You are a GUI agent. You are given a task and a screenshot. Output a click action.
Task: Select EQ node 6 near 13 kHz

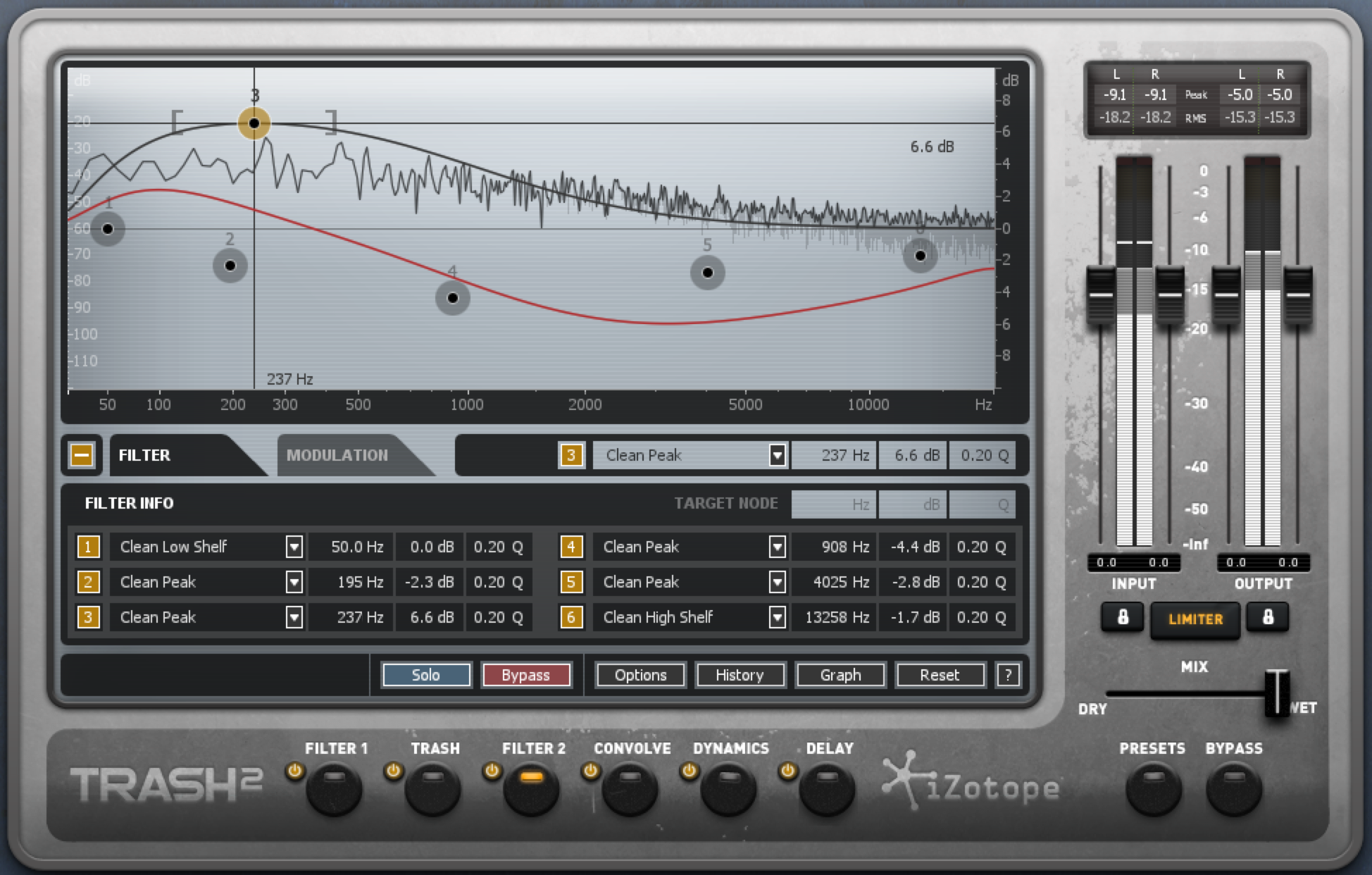(921, 256)
